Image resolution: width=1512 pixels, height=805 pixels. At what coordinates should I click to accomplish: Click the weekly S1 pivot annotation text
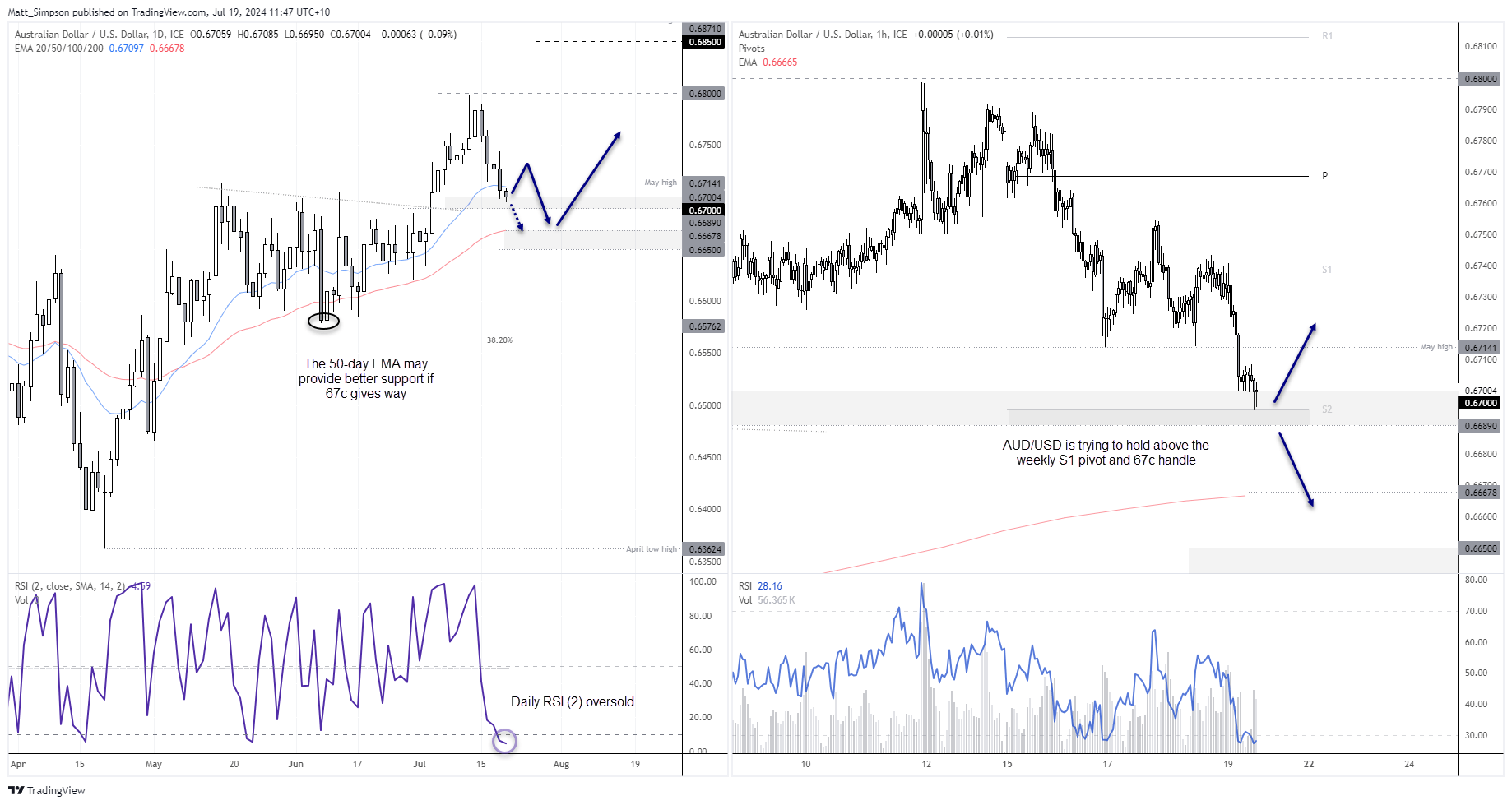1106,453
